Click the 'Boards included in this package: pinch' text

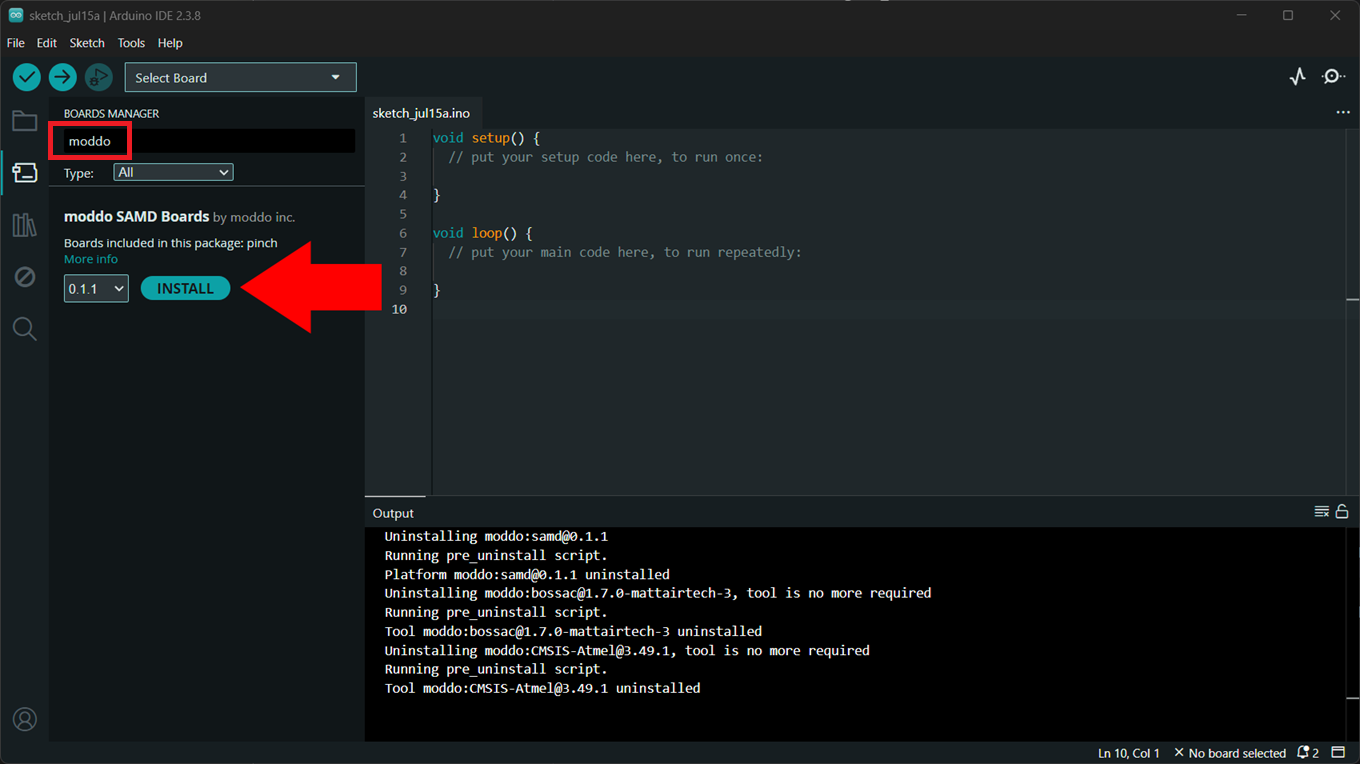coord(171,243)
